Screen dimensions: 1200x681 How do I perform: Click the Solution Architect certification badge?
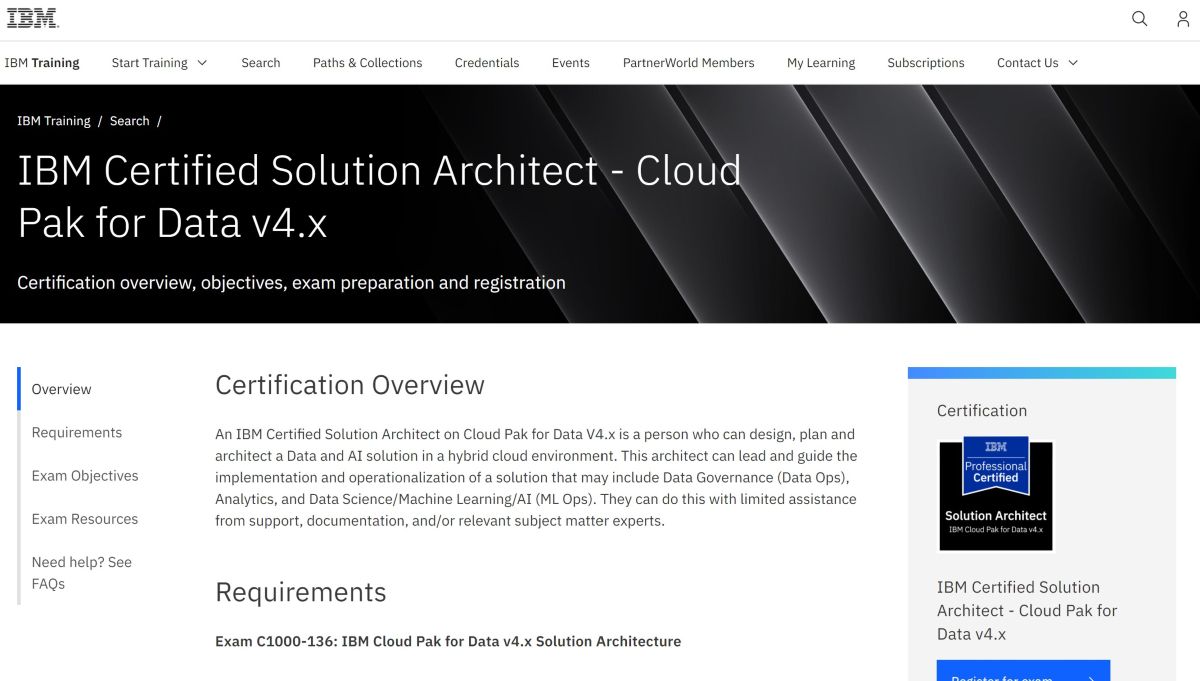coord(995,492)
